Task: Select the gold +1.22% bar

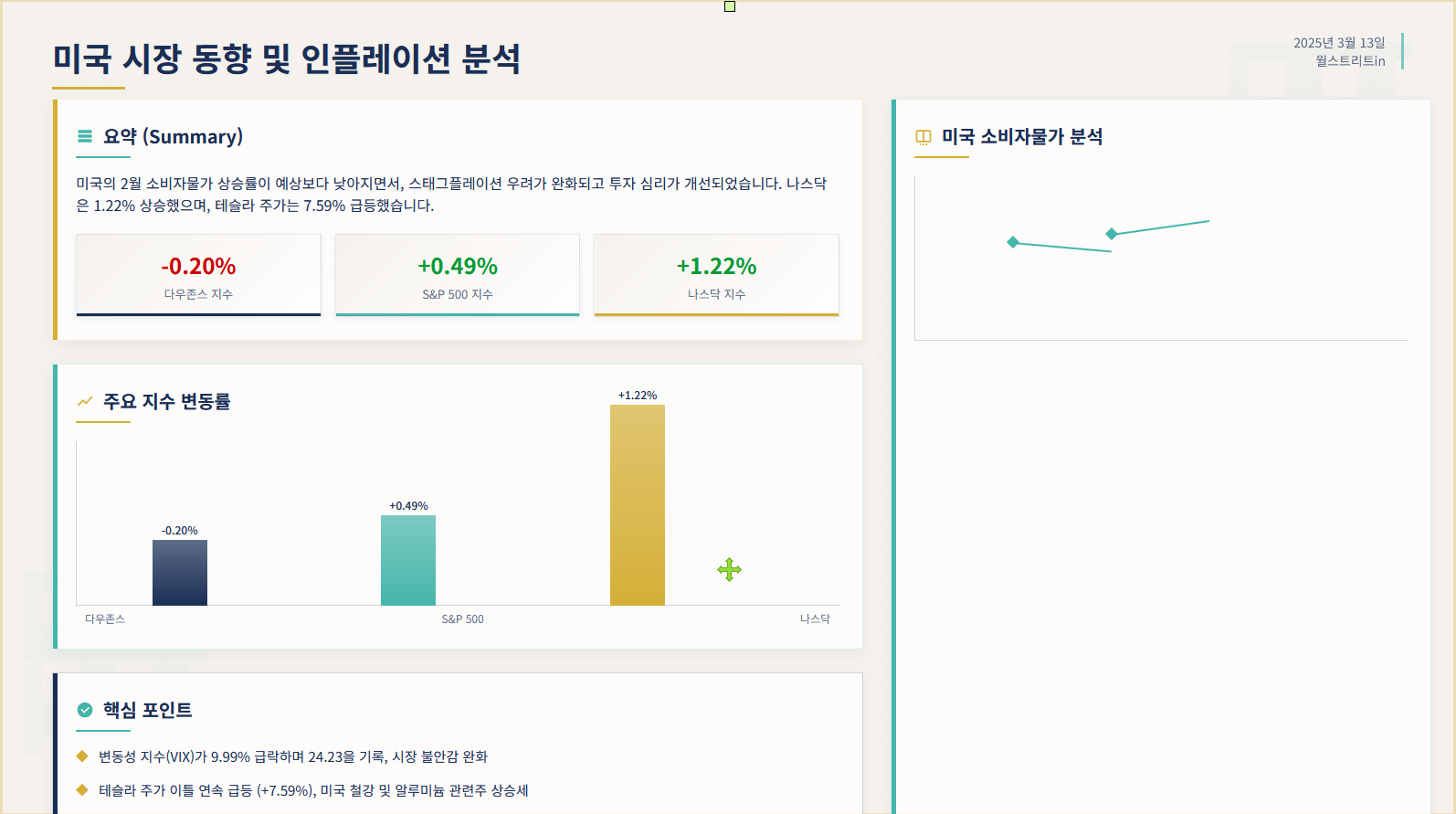Action: point(638,505)
